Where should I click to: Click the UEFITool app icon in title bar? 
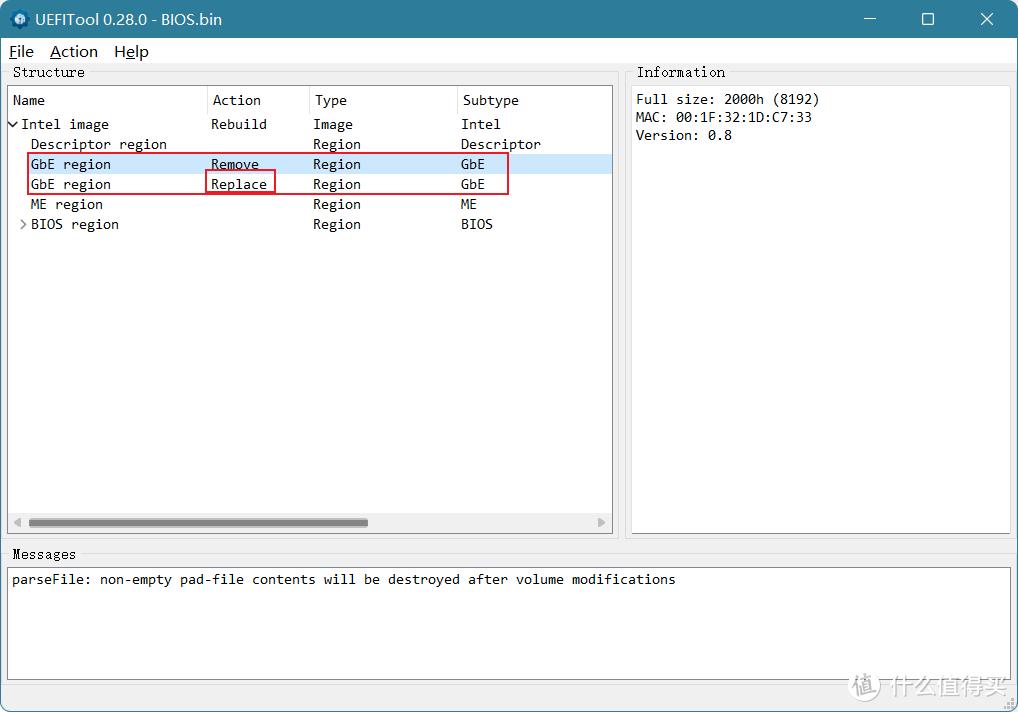(x=19, y=19)
